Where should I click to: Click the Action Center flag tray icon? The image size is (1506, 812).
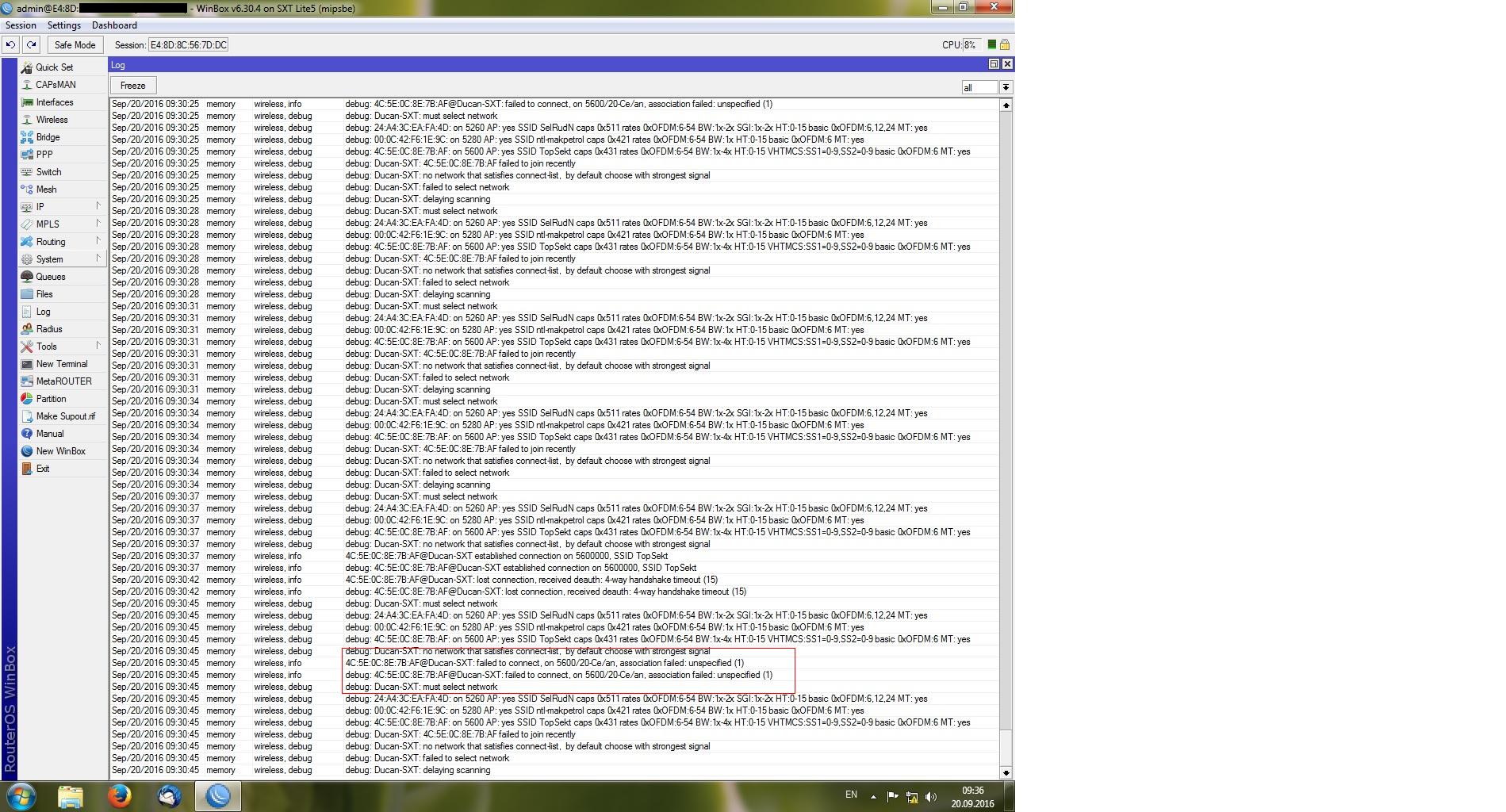[892, 797]
